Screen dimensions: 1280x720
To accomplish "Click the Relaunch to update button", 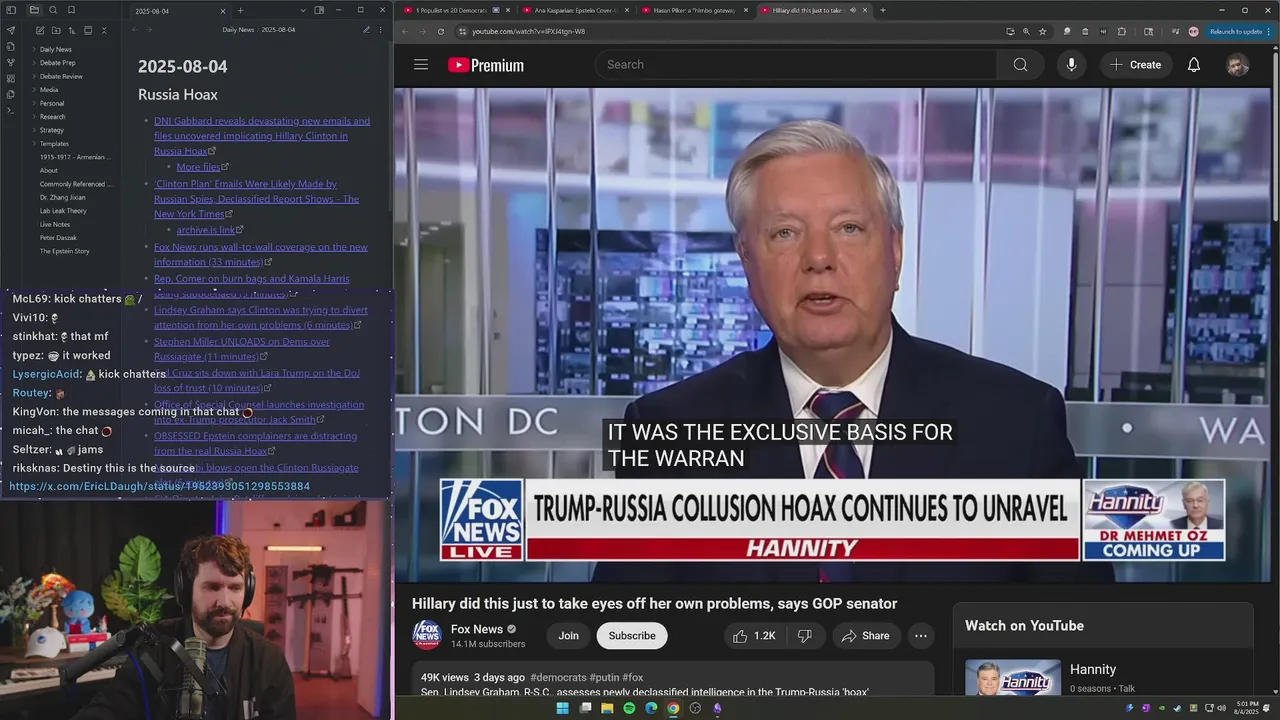I will point(1236,31).
